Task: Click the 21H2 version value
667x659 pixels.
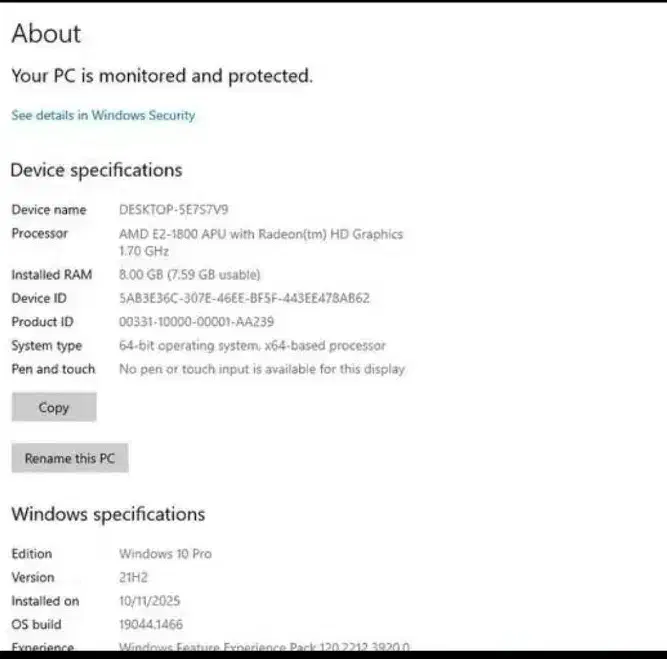Action: tap(133, 578)
